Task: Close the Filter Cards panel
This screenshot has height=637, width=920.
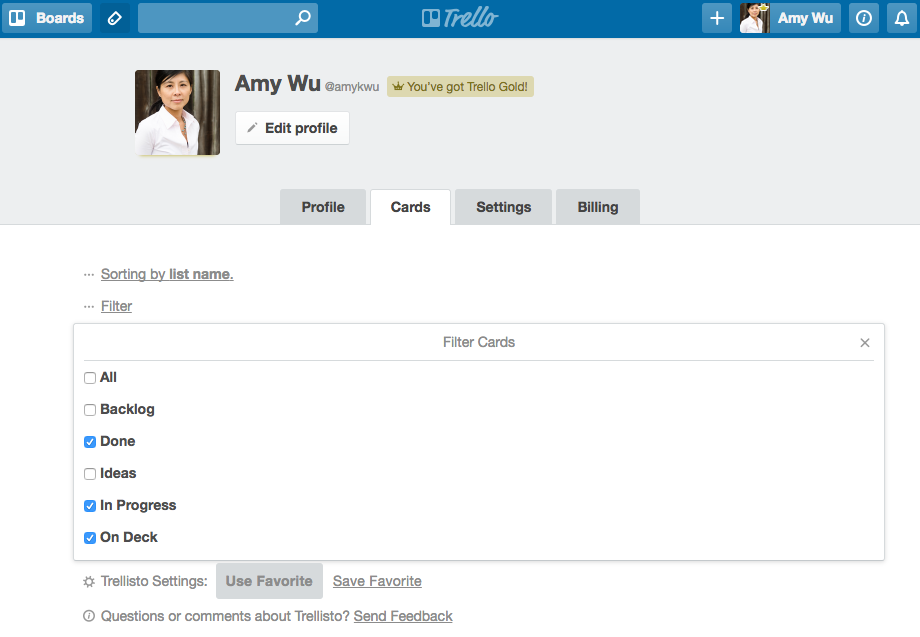Action: click(865, 343)
